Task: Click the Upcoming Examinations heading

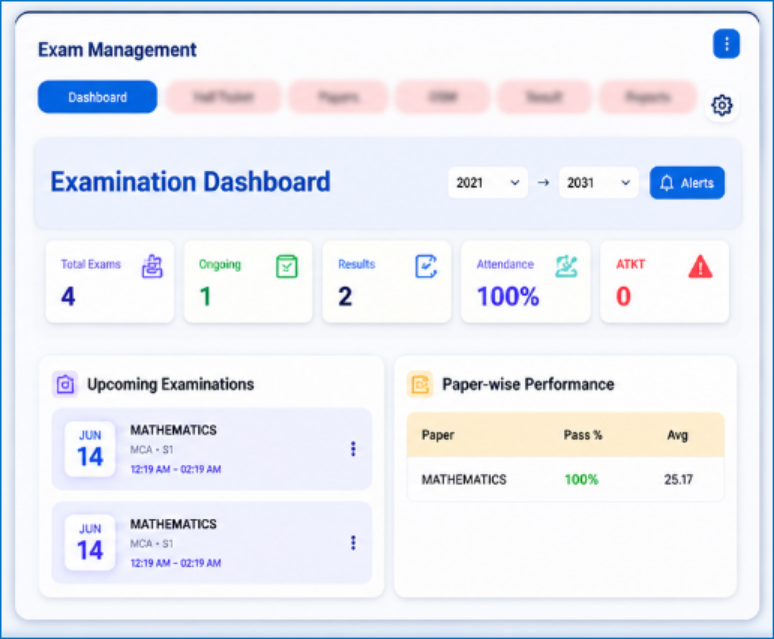Action: (170, 384)
